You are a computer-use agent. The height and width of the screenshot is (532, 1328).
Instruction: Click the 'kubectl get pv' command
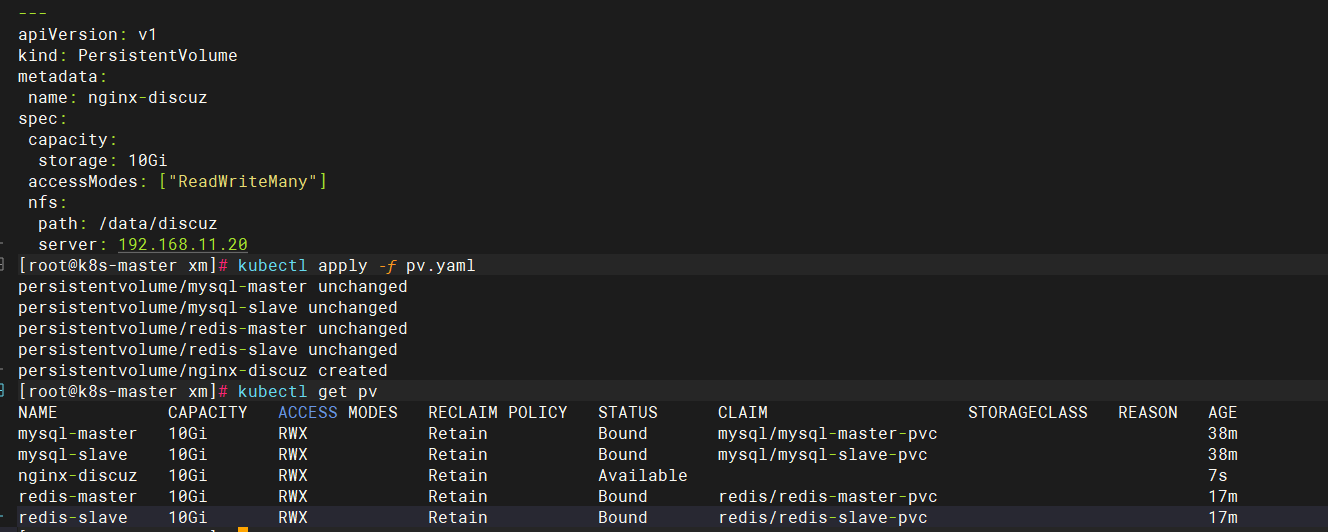pos(308,391)
